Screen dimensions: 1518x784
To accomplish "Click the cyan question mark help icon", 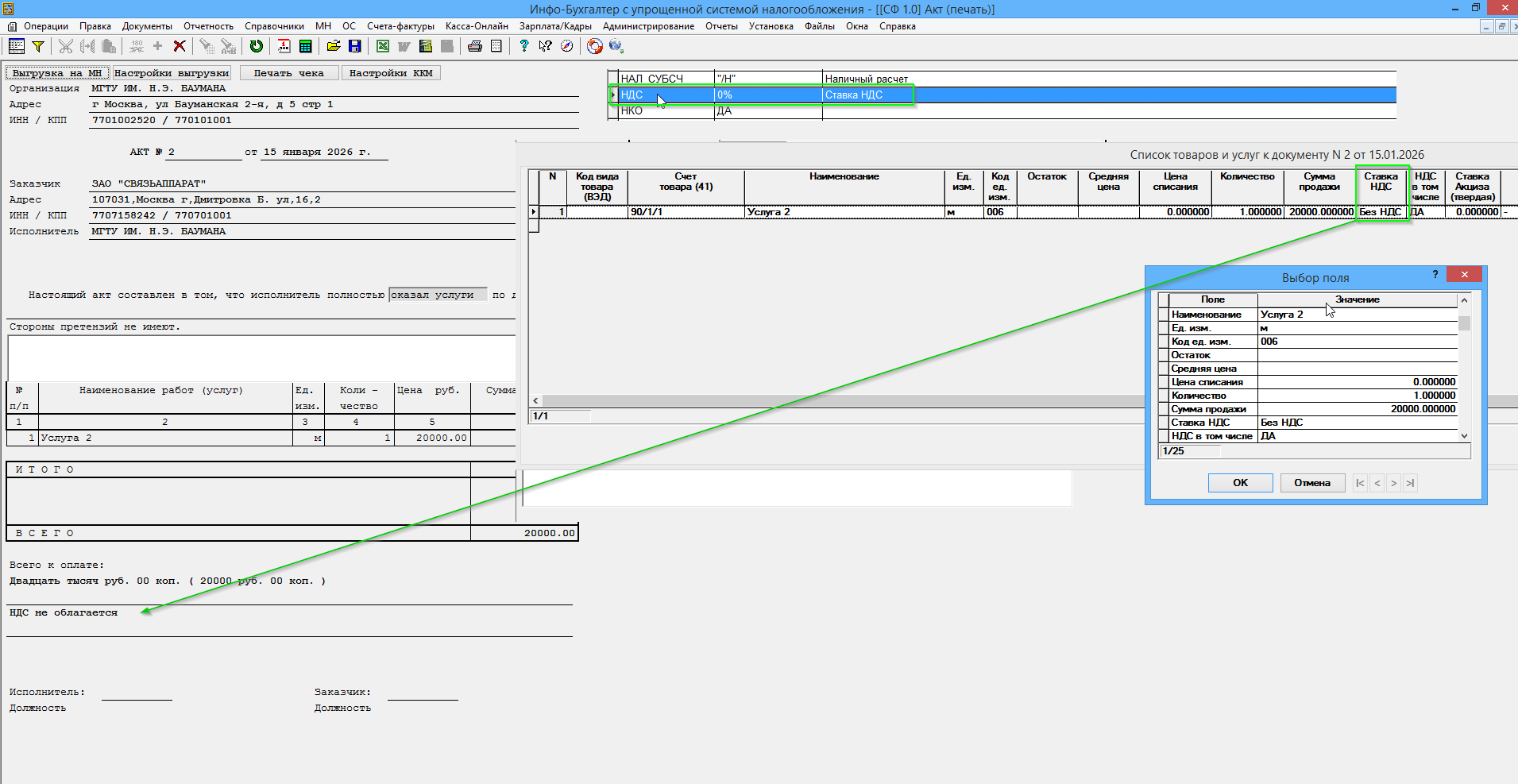I will click(523, 46).
